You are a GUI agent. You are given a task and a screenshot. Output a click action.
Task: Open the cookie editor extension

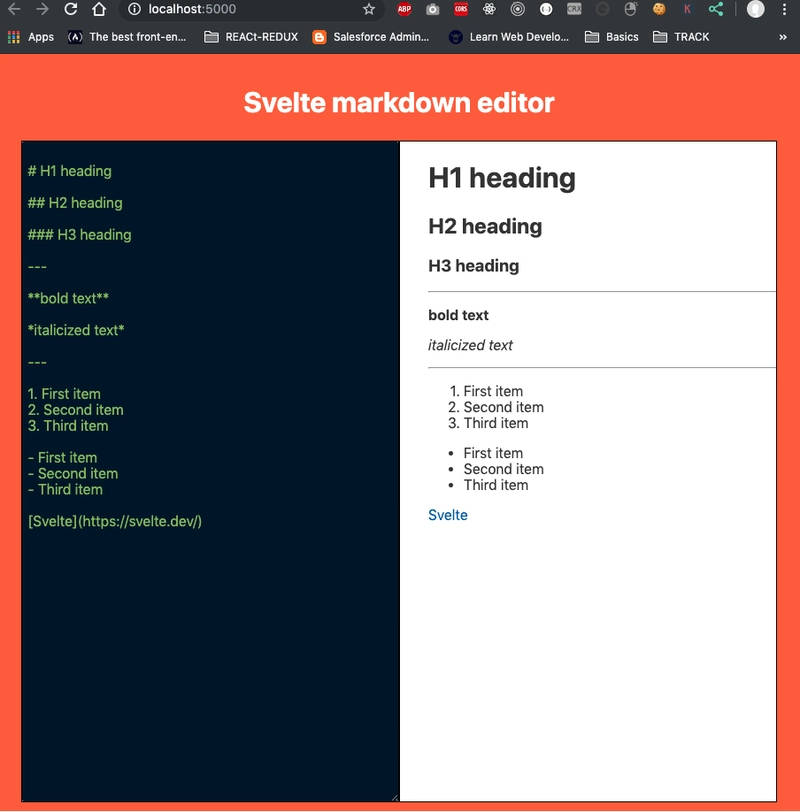pos(659,9)
